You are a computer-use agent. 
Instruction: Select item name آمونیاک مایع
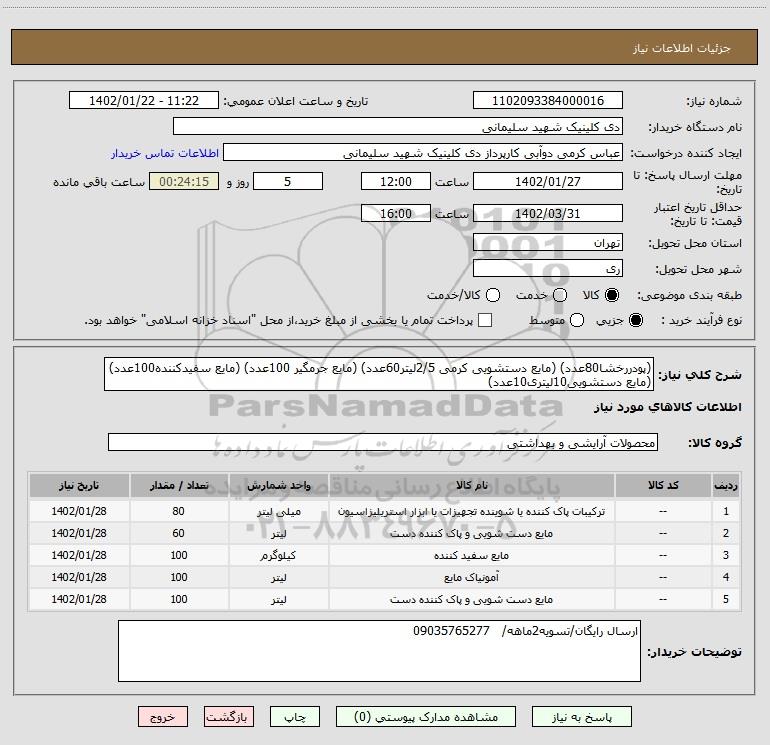pyautogui.click(x=471, y=578)
